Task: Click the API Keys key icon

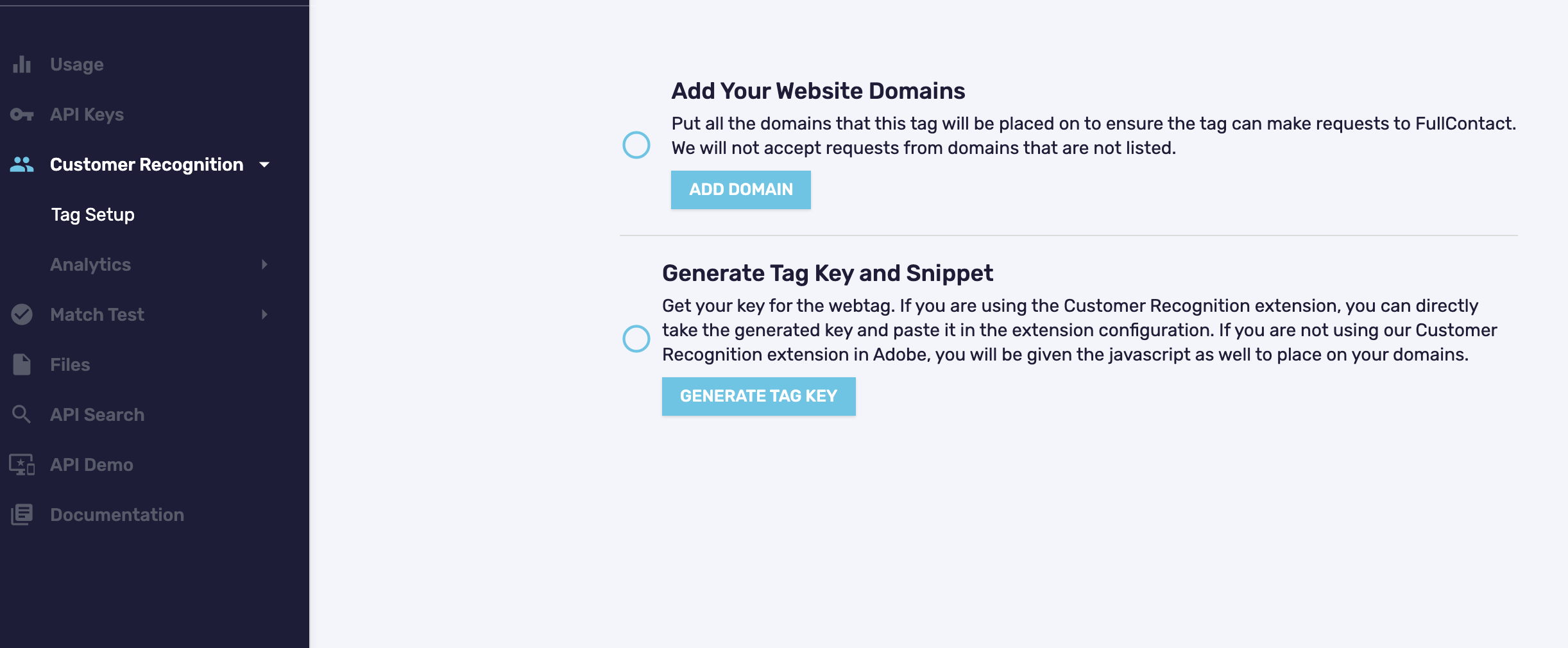Action: pyautogui.click(x=22, y=114)
